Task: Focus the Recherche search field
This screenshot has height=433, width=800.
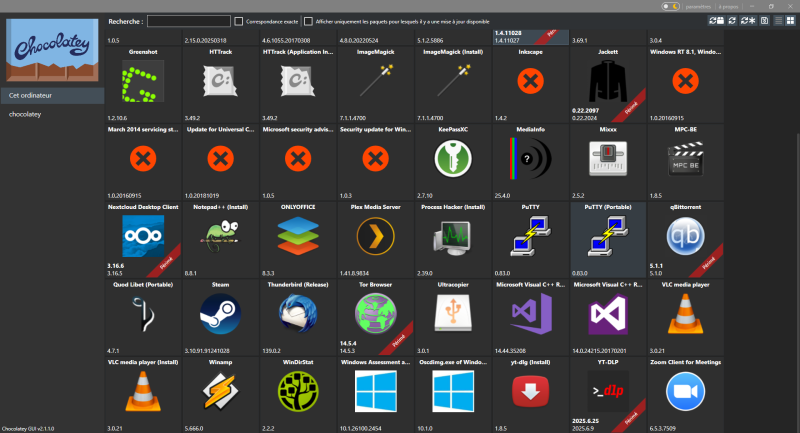Action: pyautogui.click(x=189, y=21)
